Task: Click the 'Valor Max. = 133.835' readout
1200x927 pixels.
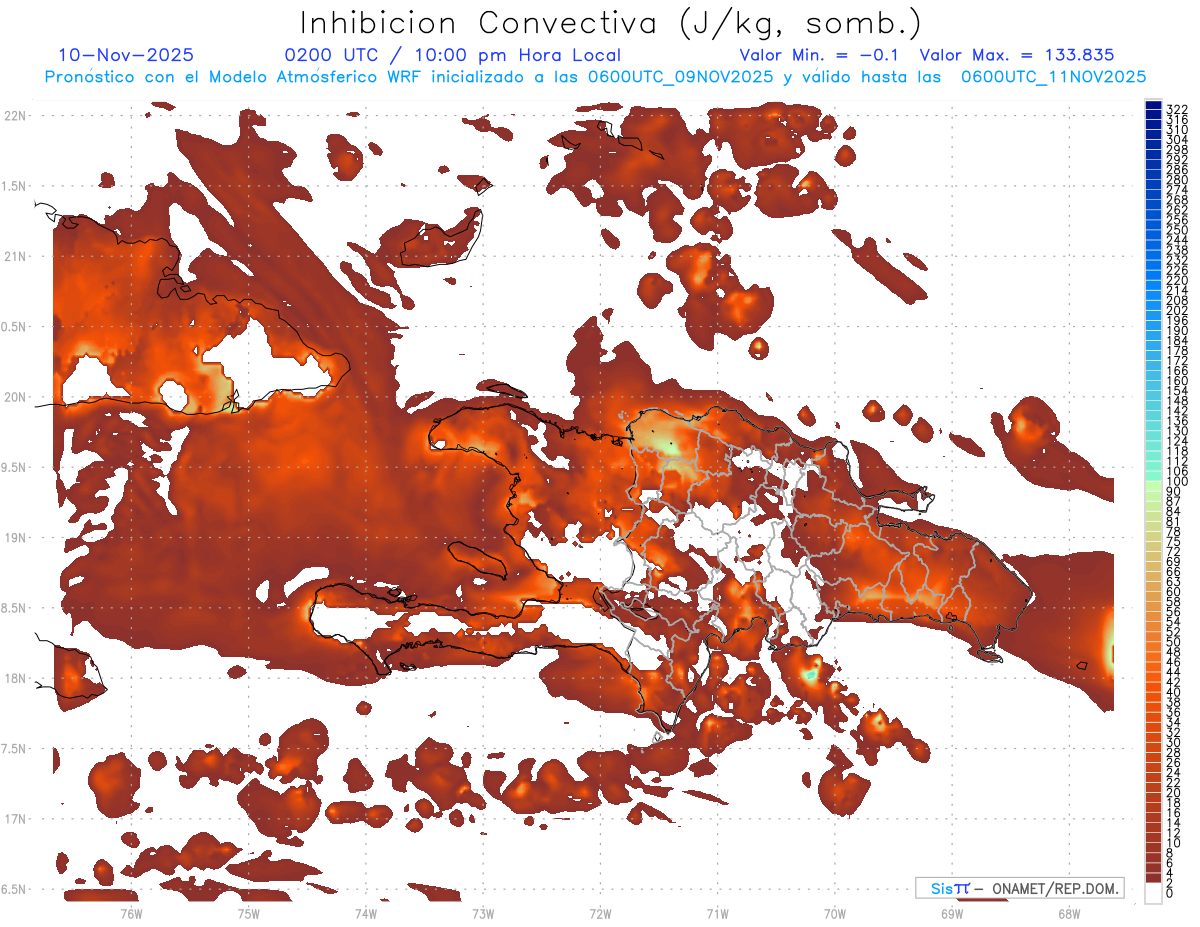Action: (1017, 55)
